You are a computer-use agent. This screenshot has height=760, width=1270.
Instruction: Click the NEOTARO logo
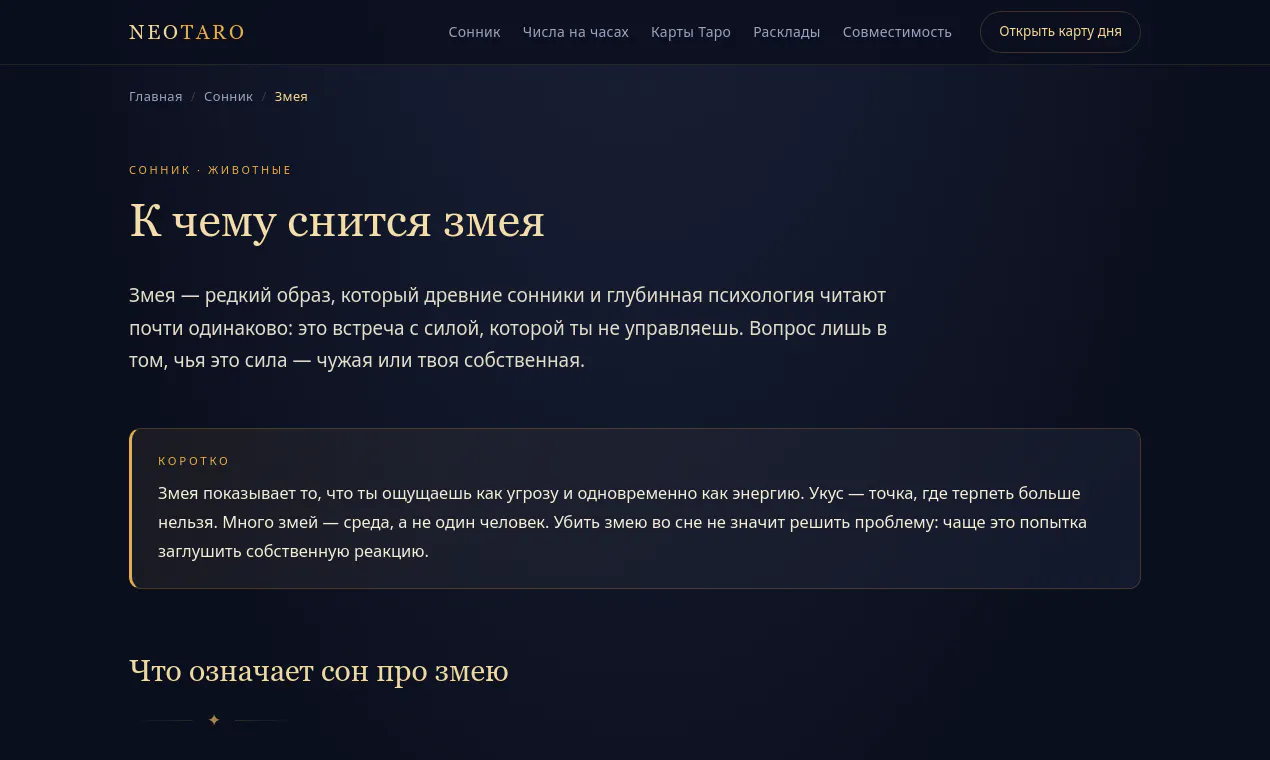click(187, 32)
